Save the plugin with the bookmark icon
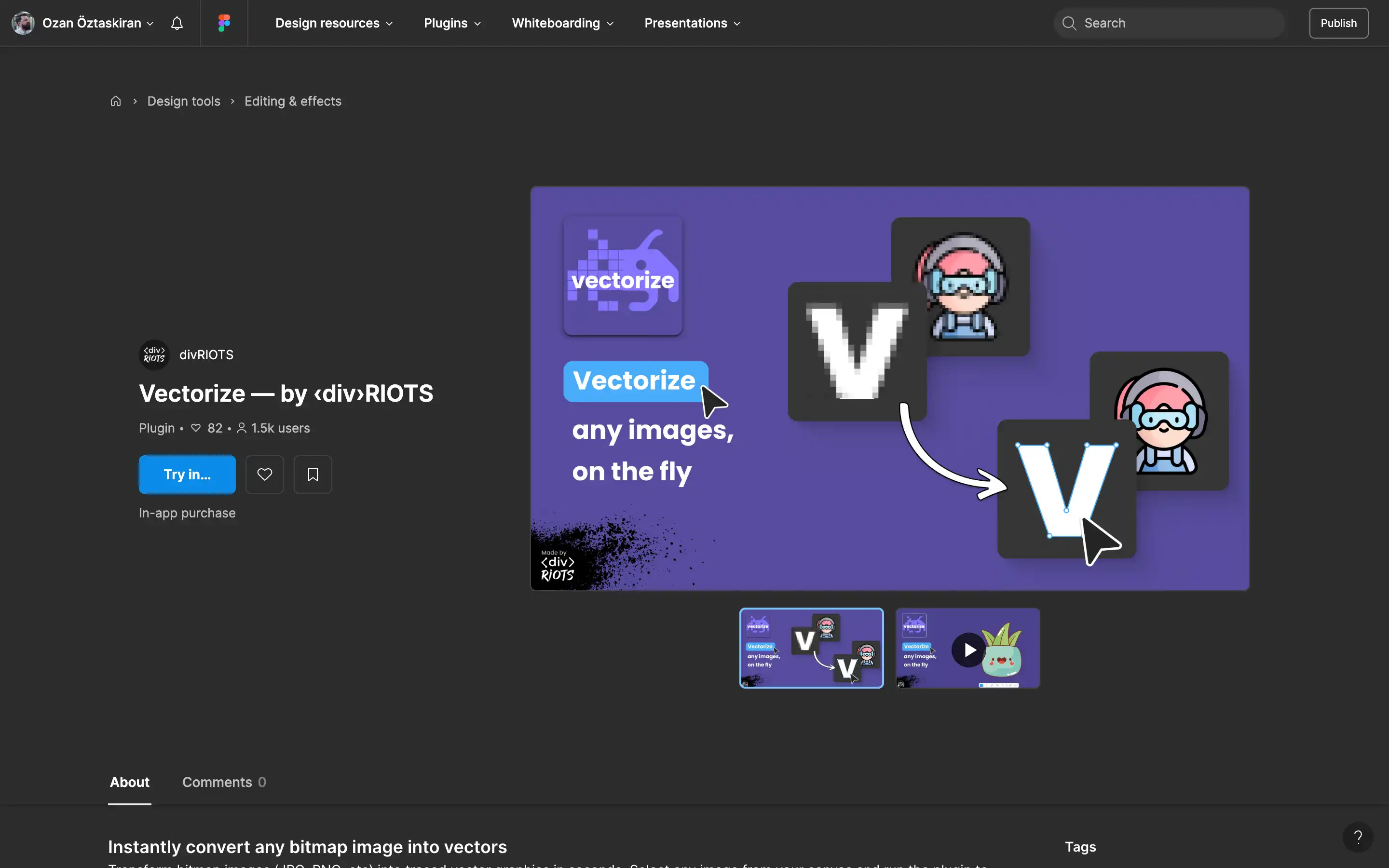The height and width of the screenshot is (868, 1389). (x=313, y=474)
